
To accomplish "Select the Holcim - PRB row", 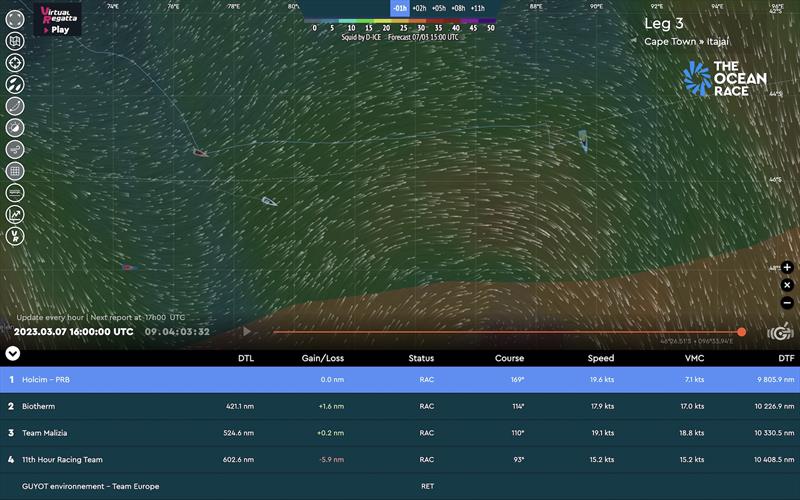I will pyautogui.click(x=400, y=380).
